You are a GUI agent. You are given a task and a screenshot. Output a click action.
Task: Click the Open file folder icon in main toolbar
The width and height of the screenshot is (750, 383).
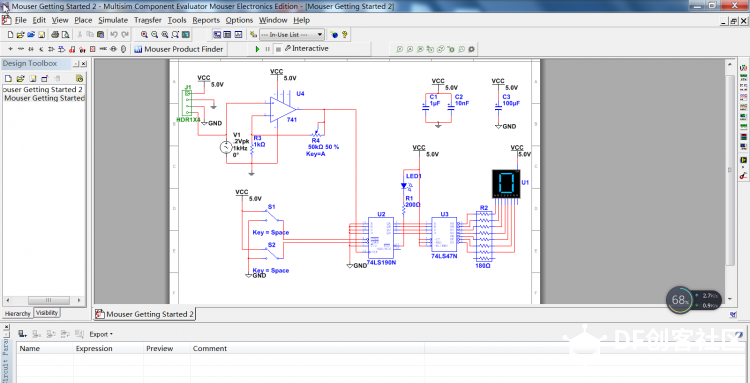(x=21, y=34)
